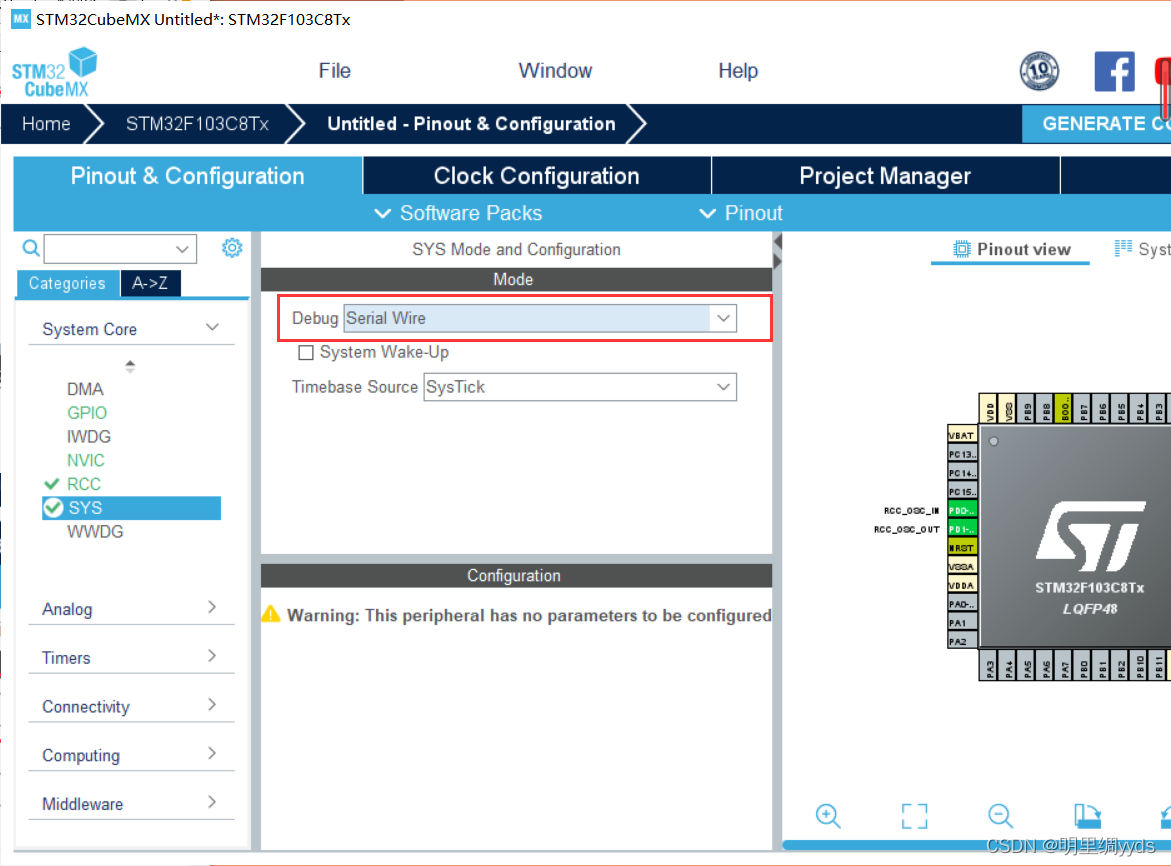
Task: Go to Home breadcrumb
Action: pyautogui.click(x=46, y=124)
